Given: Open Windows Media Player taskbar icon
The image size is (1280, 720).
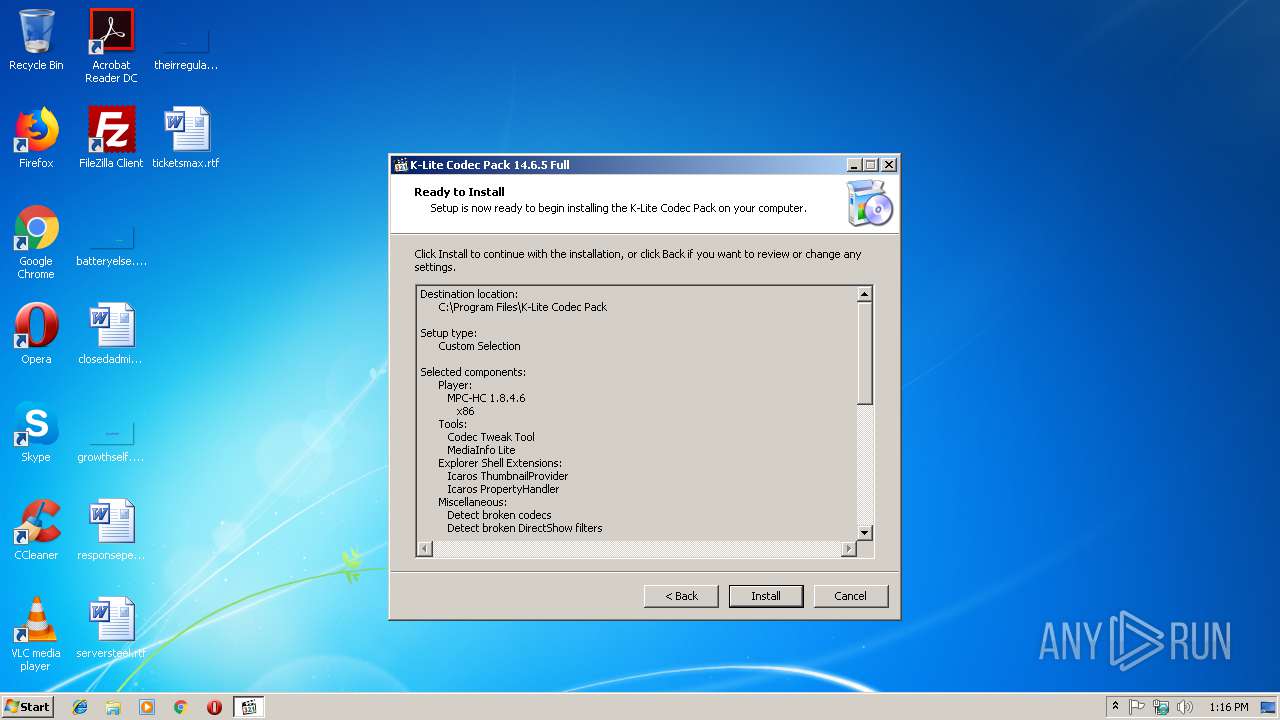Looking at the screenshot, I should coord(147,707).
